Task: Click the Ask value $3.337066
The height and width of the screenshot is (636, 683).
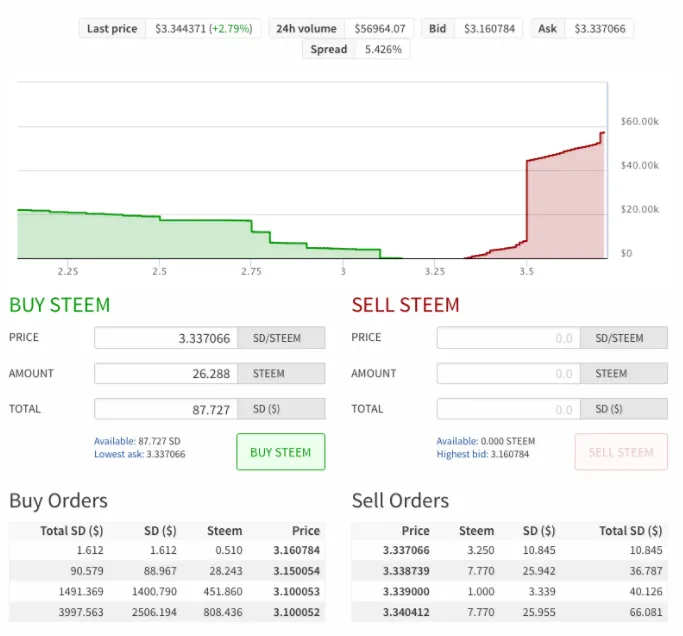Action: point(600,29)
